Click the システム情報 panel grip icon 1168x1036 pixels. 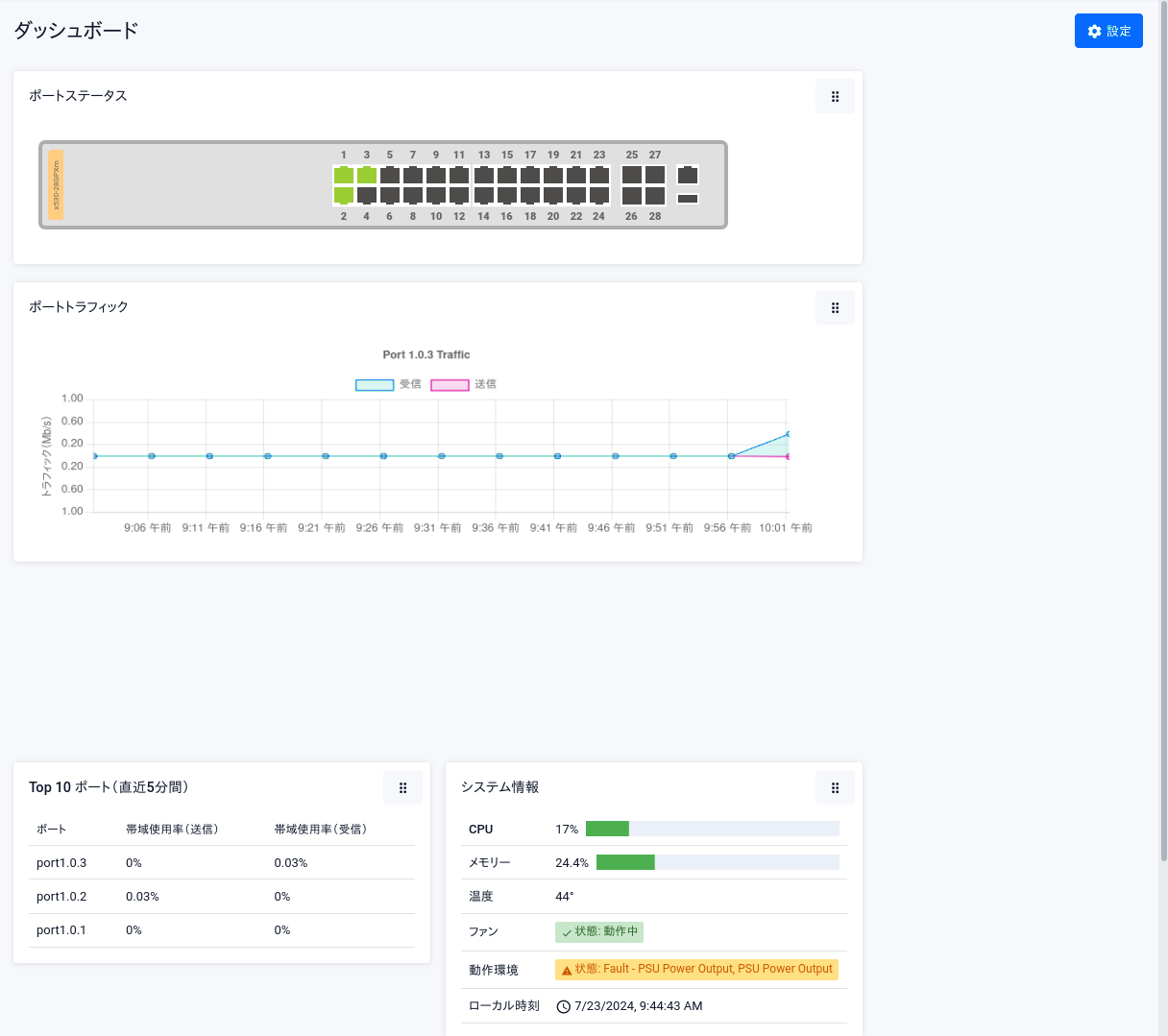pyautogui.click(x=835, y=788)
